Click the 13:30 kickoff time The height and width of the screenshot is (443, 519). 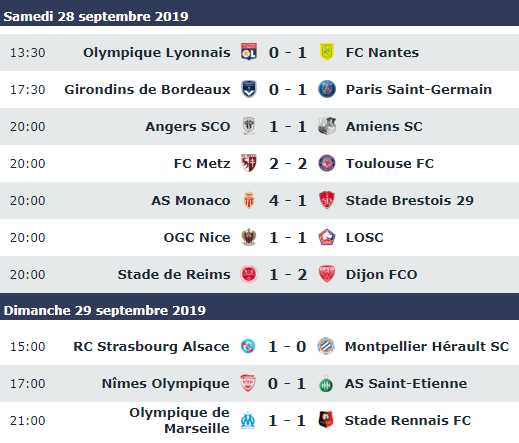point(27,52)
